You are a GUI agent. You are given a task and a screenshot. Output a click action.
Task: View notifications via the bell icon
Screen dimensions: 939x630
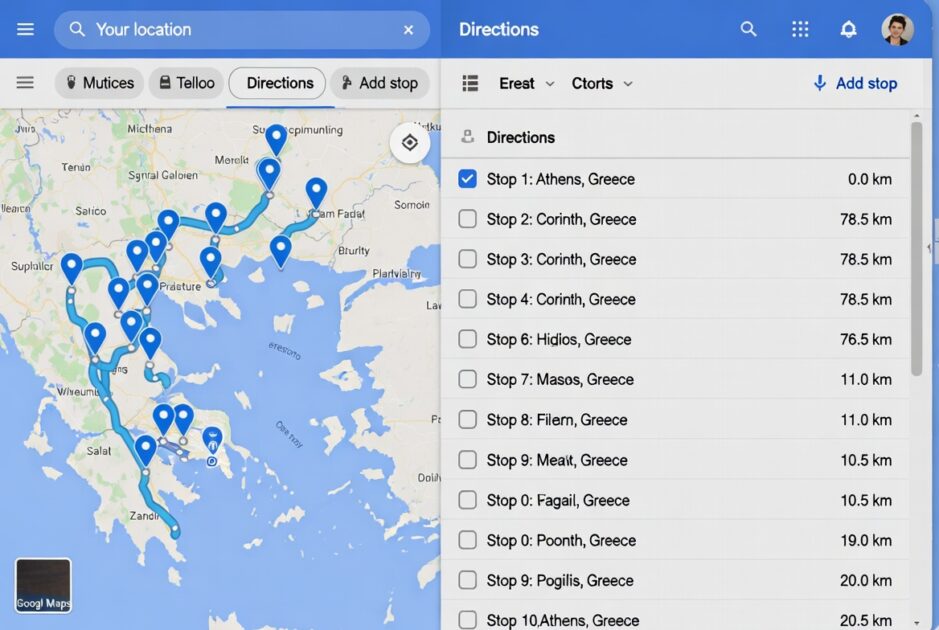(x=848, y=29)
